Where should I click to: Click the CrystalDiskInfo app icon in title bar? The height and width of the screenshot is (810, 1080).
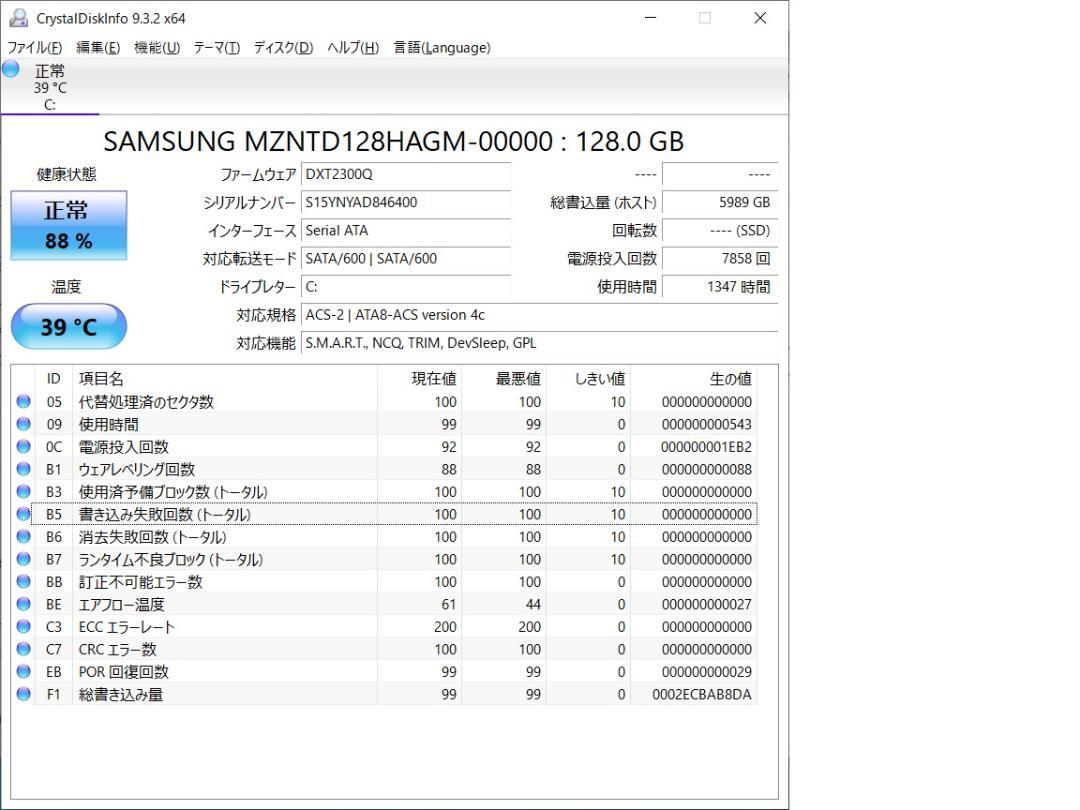pos(19,18)
